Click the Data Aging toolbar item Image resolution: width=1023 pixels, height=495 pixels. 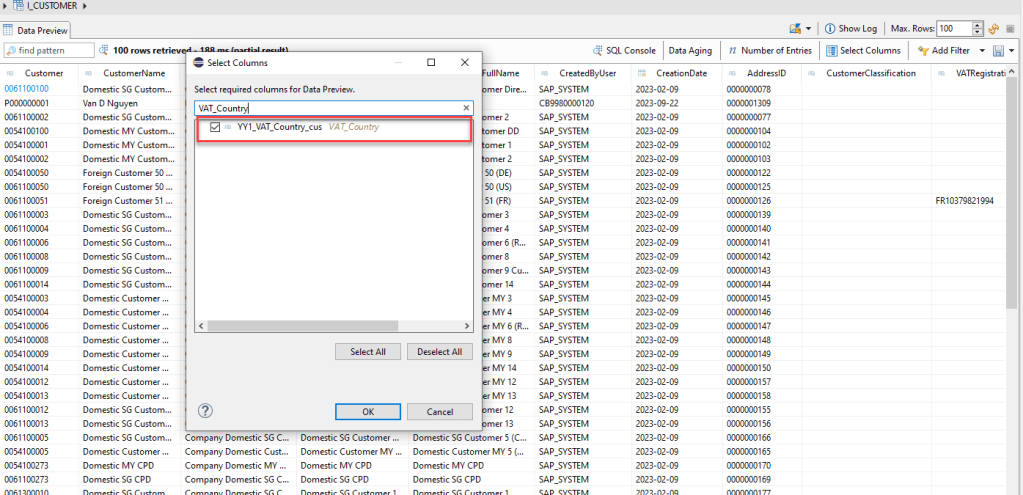tap(691, 50)
